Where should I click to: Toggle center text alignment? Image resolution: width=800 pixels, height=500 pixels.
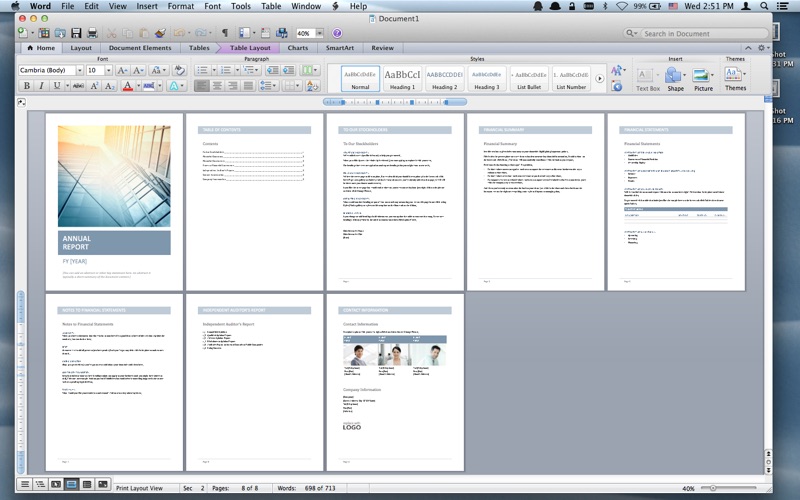click(x=217, y=86)
